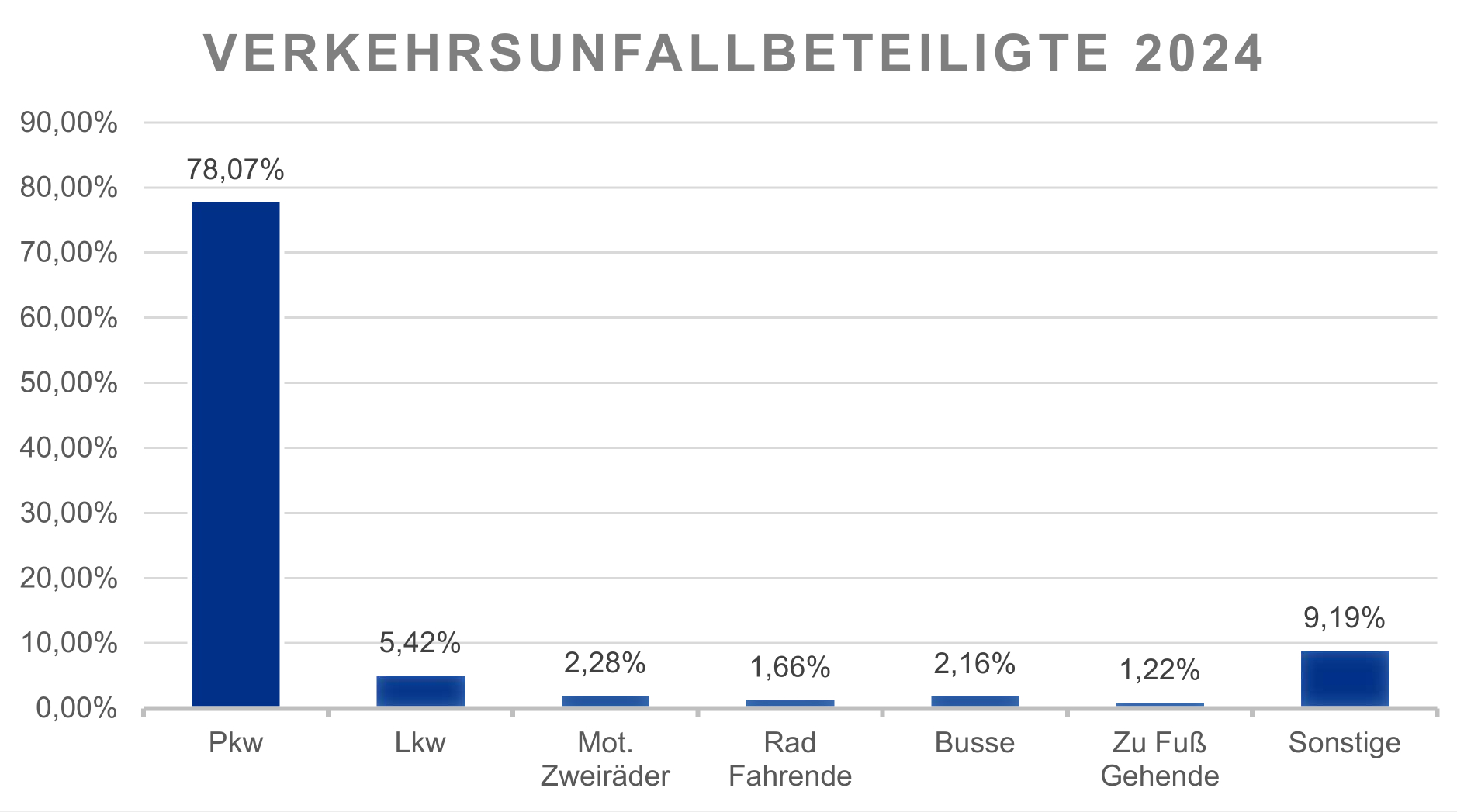Image resolution: width=1457 pixels, height=812 pixels.
Task: Click the 2,28% data label
Action: [605, 662]
